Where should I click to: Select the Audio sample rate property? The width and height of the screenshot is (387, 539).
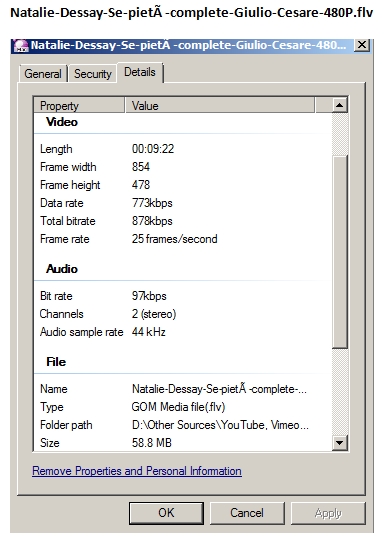tap(81, 332)
